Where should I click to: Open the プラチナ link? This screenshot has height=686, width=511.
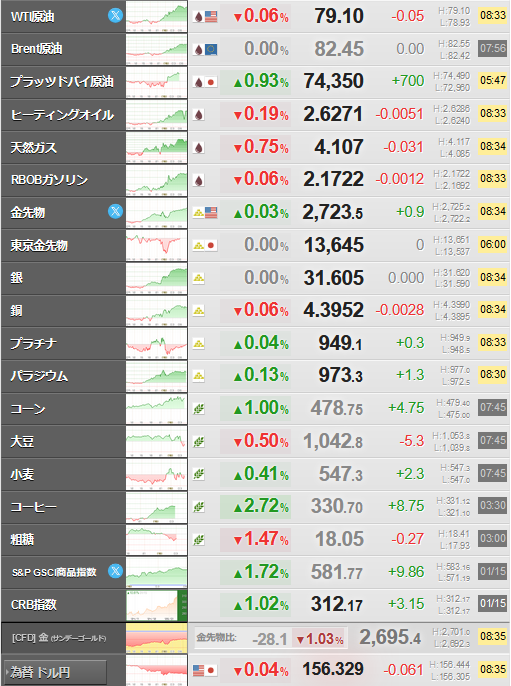[x=34, y=343]
